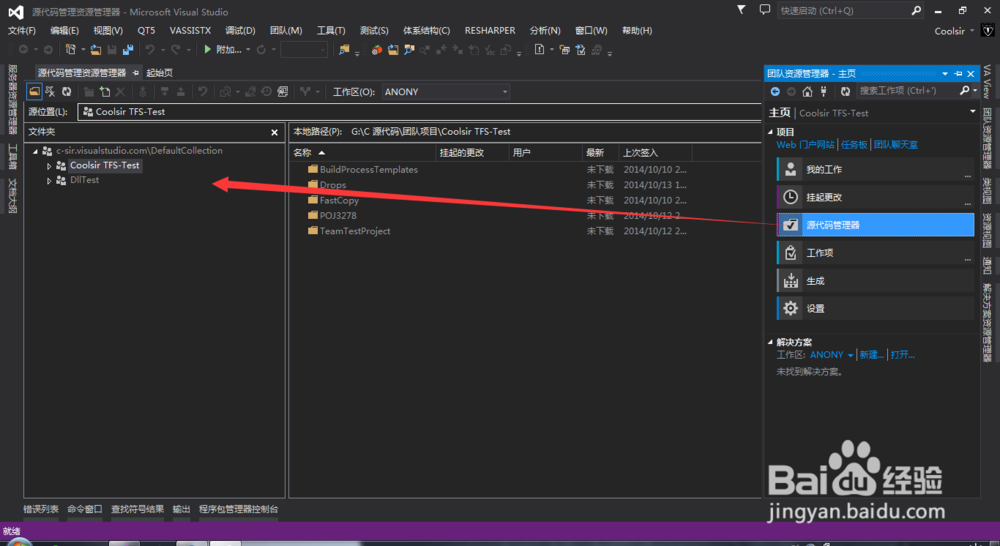Toggle folder pane icon in source control toolbar
Viewport: 1000px width, 546px height.
pyautogui.click(x=34, y=92)
